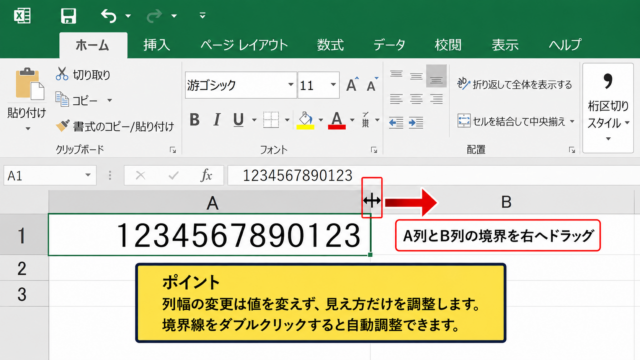Expand the 貼り付け options arrow
The image size is (640, 360).
pos(27,129)
